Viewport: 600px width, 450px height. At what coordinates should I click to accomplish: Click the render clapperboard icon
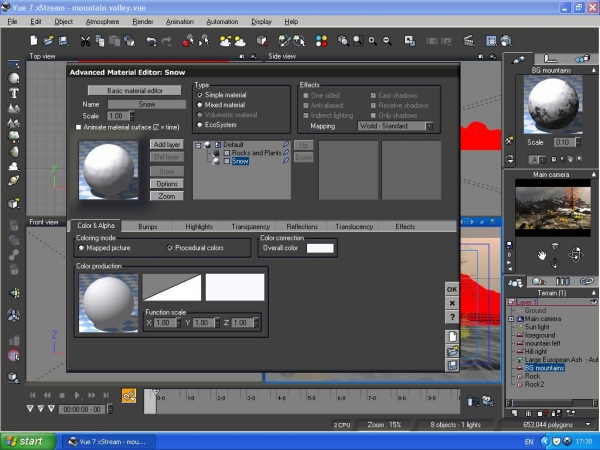469,41
